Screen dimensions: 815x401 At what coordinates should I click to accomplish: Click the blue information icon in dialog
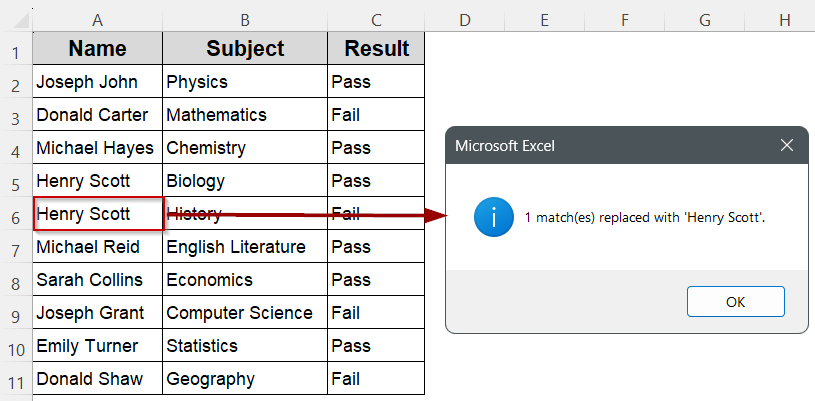click(x=494, y=217)
